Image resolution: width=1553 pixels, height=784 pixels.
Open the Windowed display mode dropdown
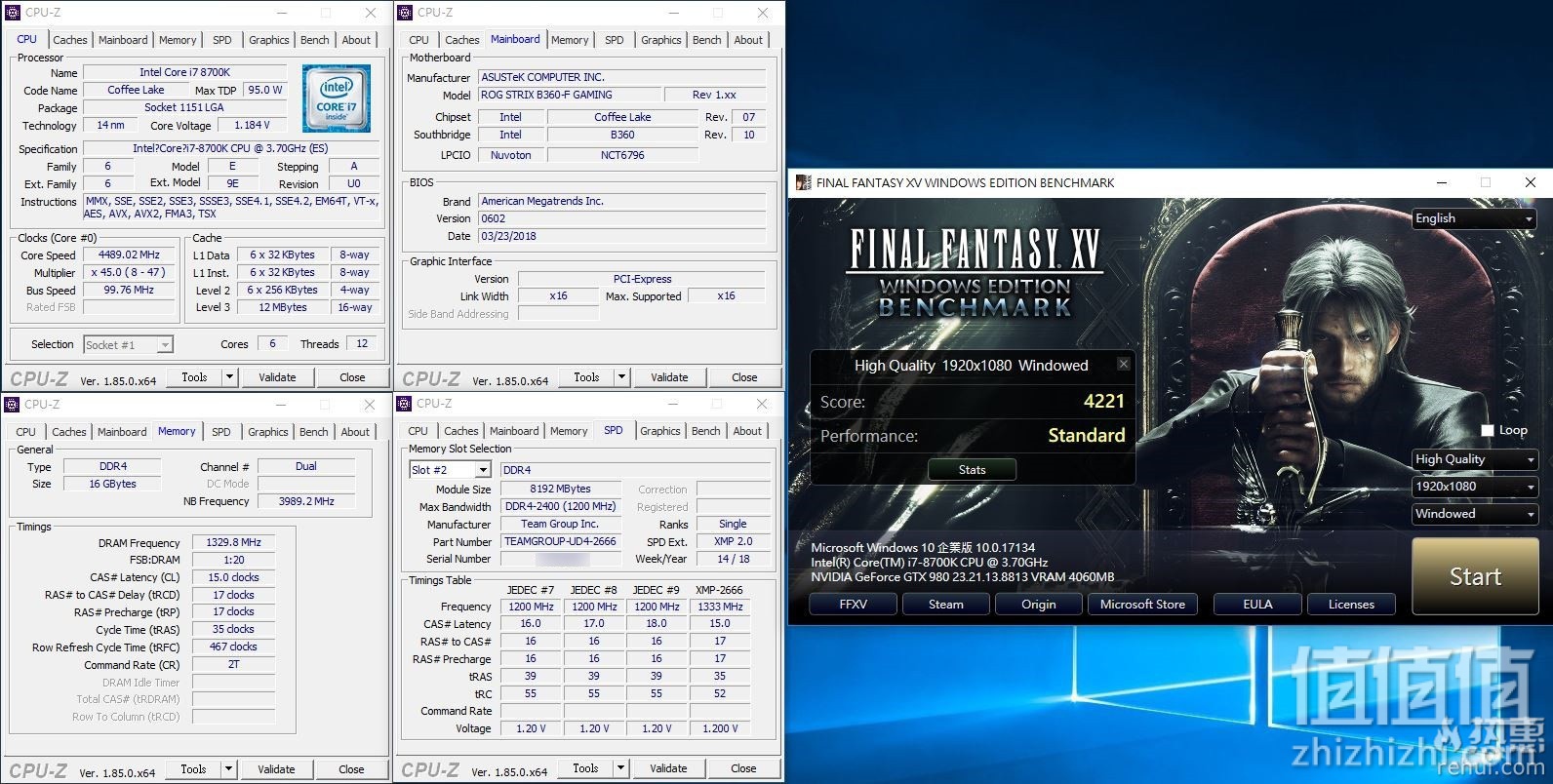pos(1474,514)
